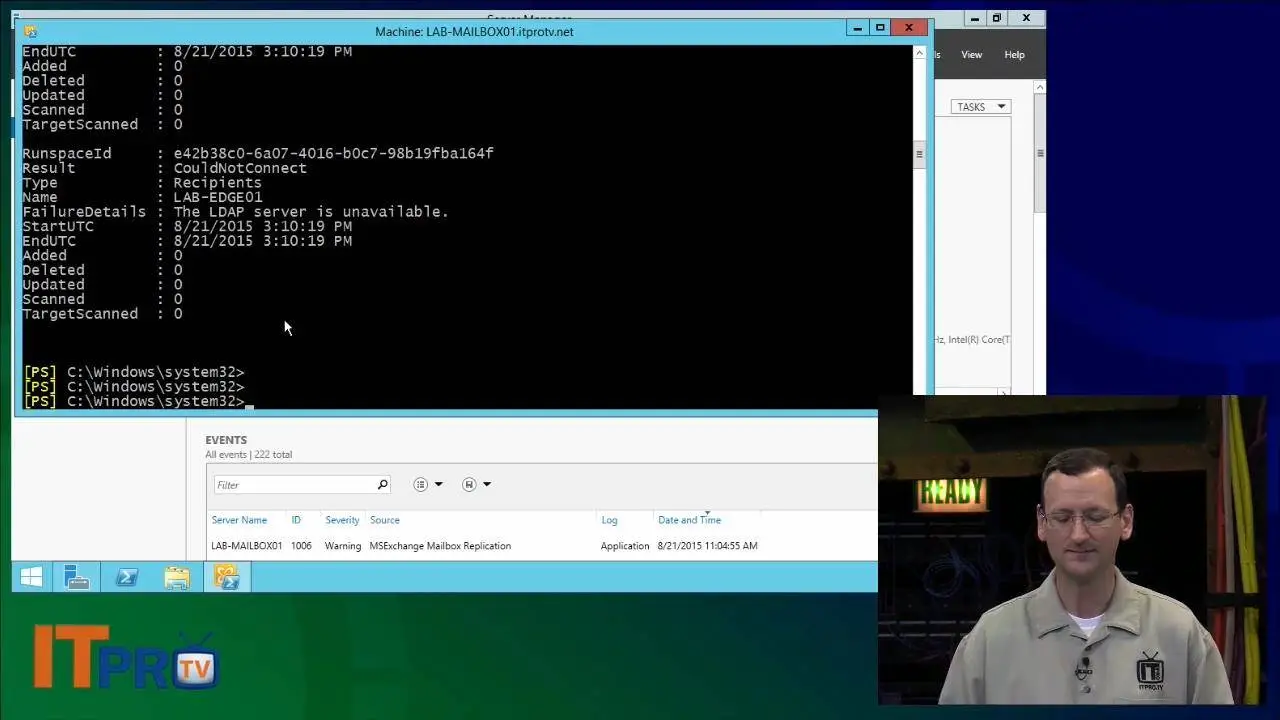Screen dimensions: 1280x720
Task: Close the Exchange shell window
Action: click(909, 28)
